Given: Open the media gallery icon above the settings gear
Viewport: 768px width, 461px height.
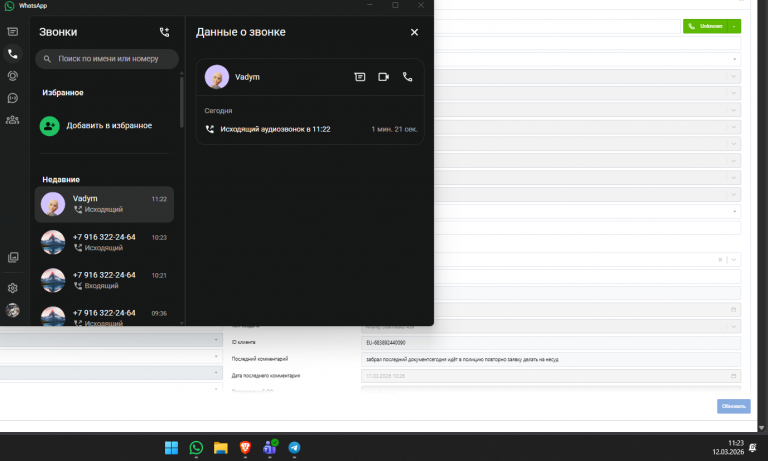Looking at the screenshot, I should 13,257.
